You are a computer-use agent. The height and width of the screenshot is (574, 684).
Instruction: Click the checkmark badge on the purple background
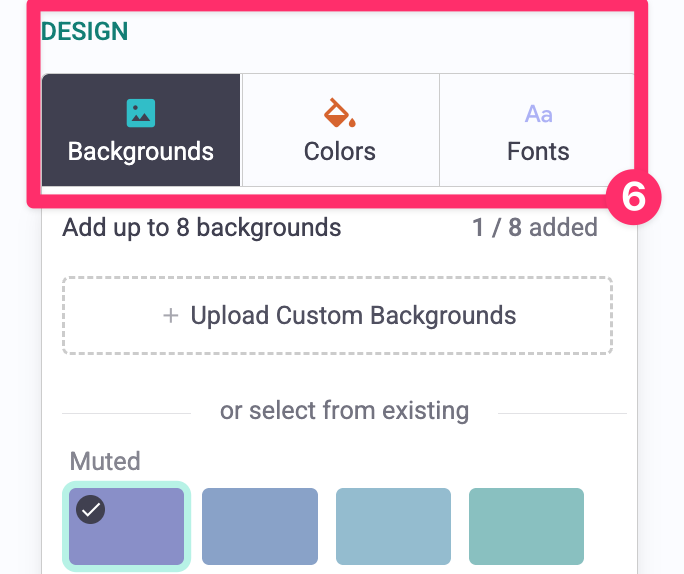[91, 510]
